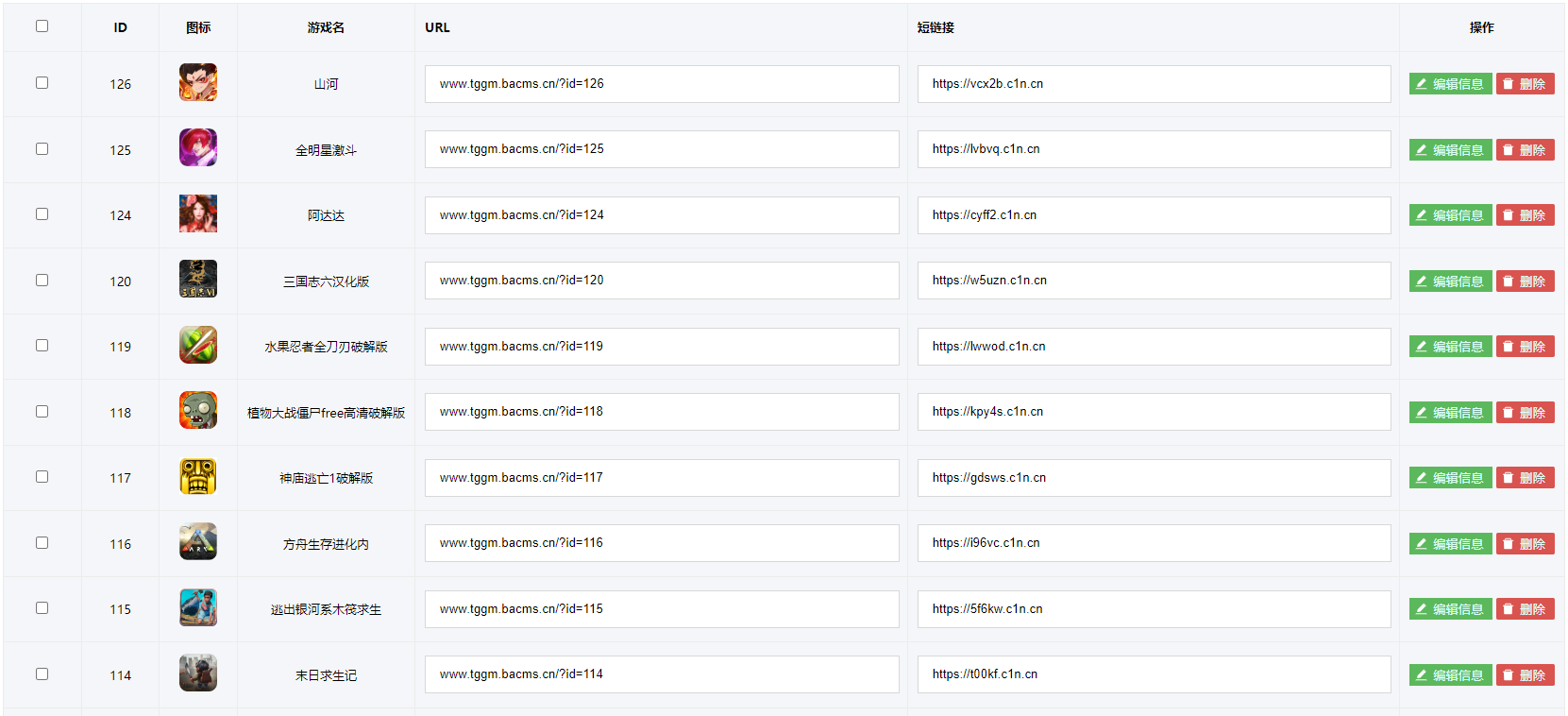Click the Plants vs Zombies icon for ID 118
The height and width of the screenshot is (716, 1568).
click(198, 411)
